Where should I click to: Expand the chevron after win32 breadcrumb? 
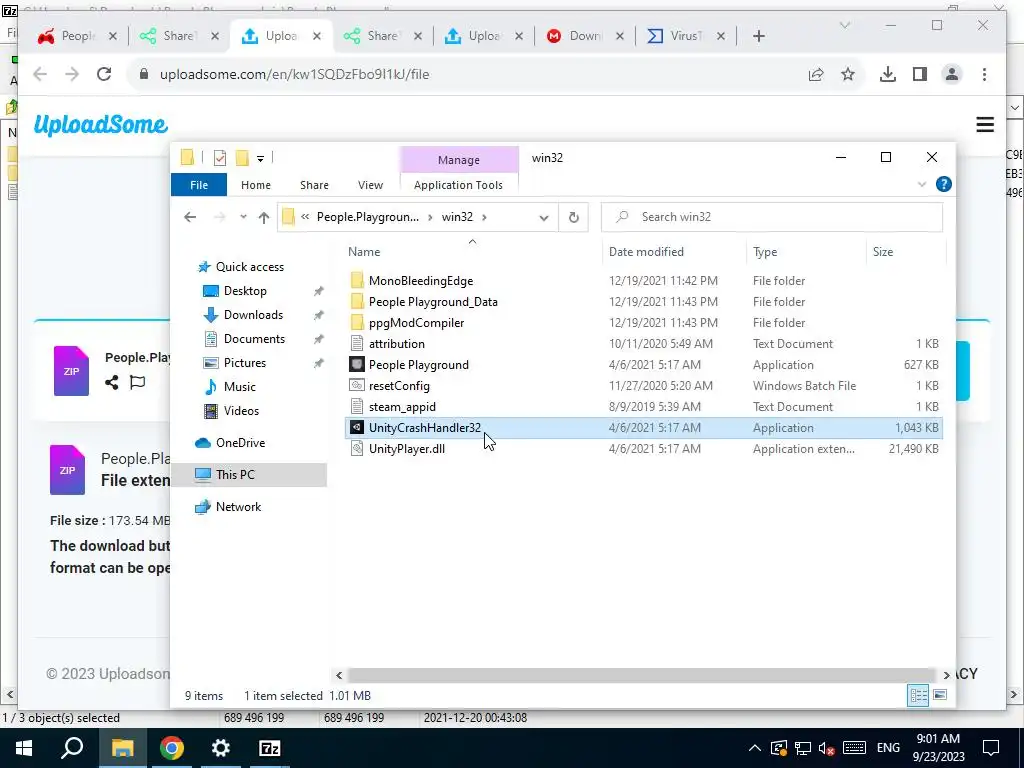click(484, 217)
